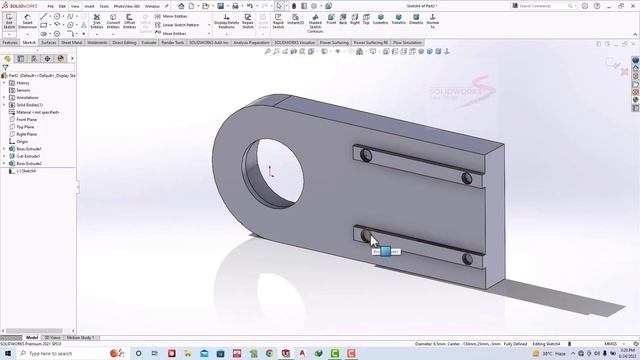Screen dimensions: 640x360
Task: Open the Tools menu
Action: pyautogui.click(x=104, y=6)
